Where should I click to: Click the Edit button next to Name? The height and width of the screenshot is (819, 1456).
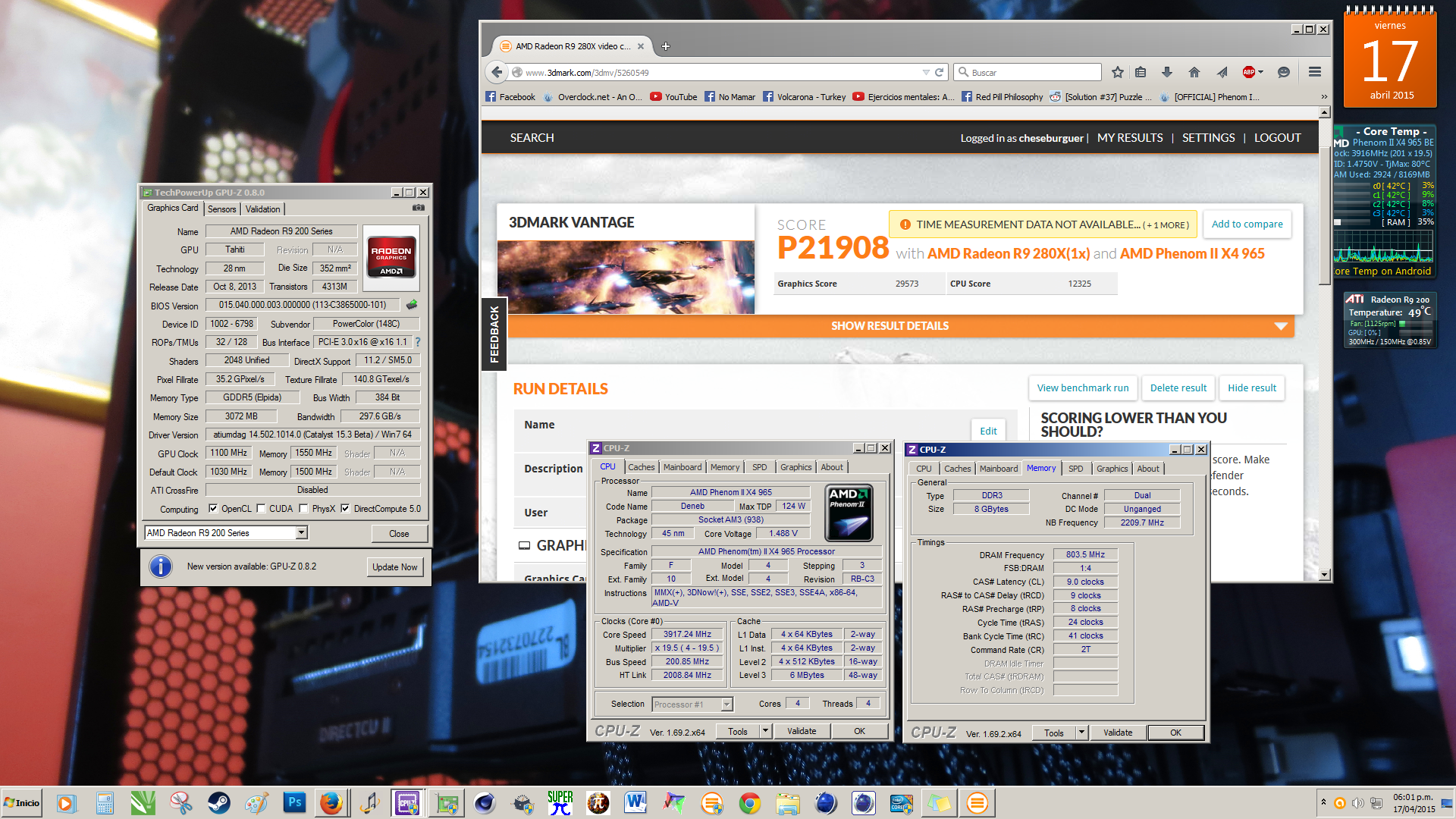[988, 431]
